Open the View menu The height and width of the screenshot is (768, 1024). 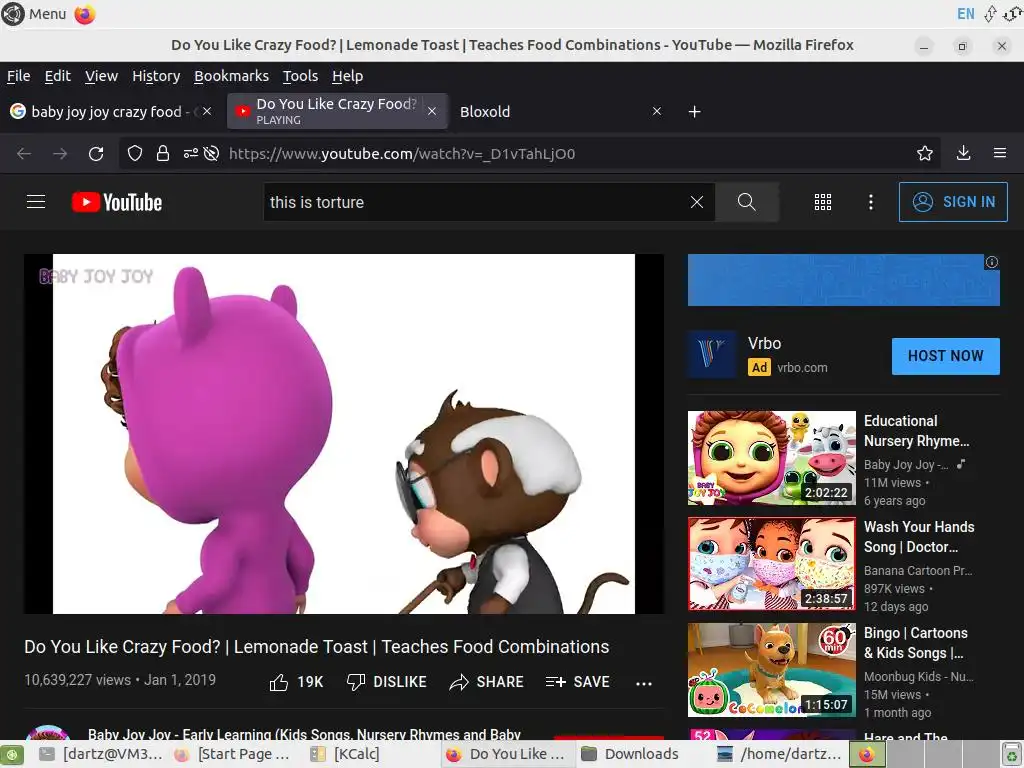pos(101,76)
